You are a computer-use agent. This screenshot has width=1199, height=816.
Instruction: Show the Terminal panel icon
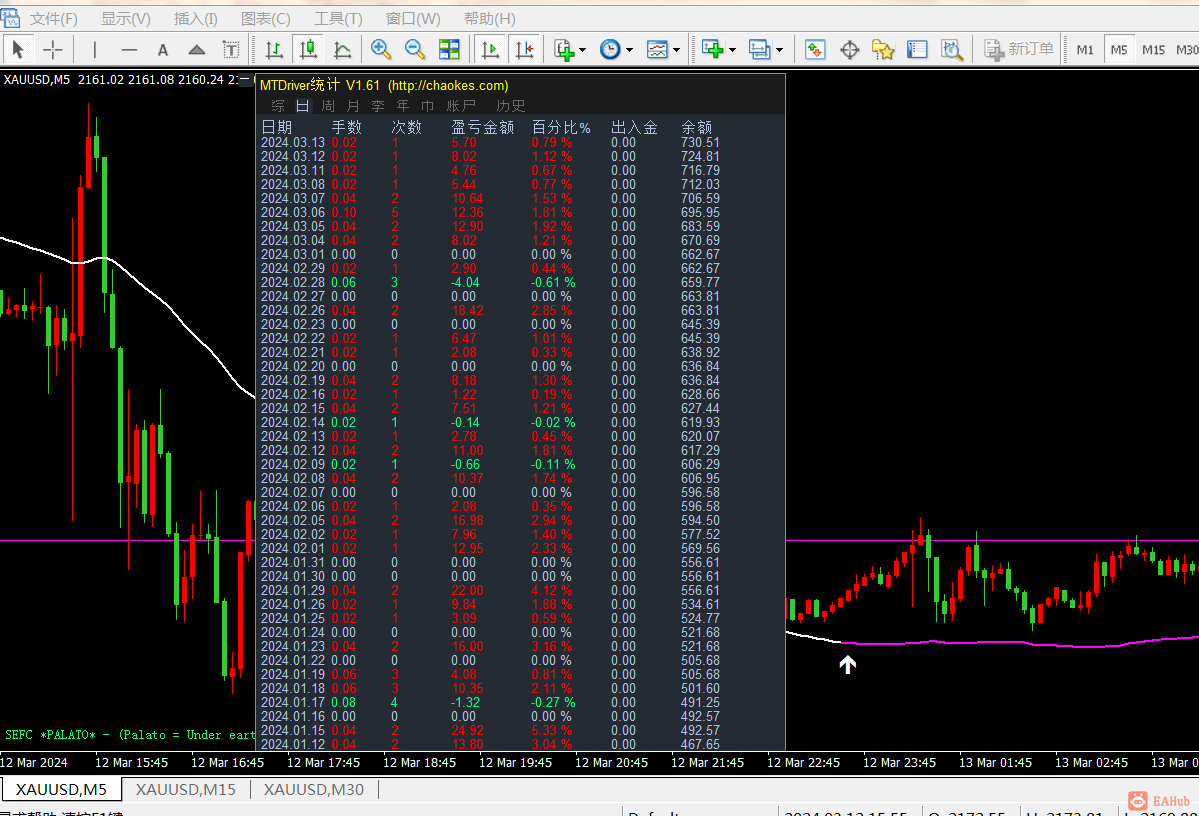pyautogui.click(x=917, y=50)
